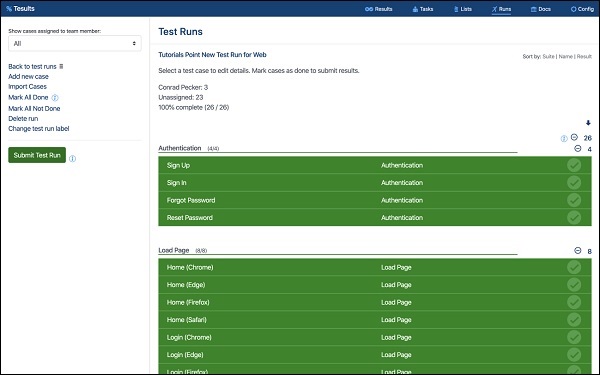The height and width of the screenshot is (375, 600).
Task: Collapse the Authentication suite group
Action: point(578,148)
